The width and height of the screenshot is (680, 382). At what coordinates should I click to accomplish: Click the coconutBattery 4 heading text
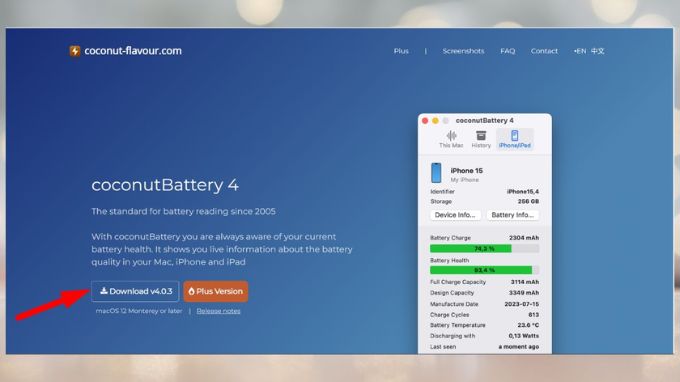(x=165, y=185)
